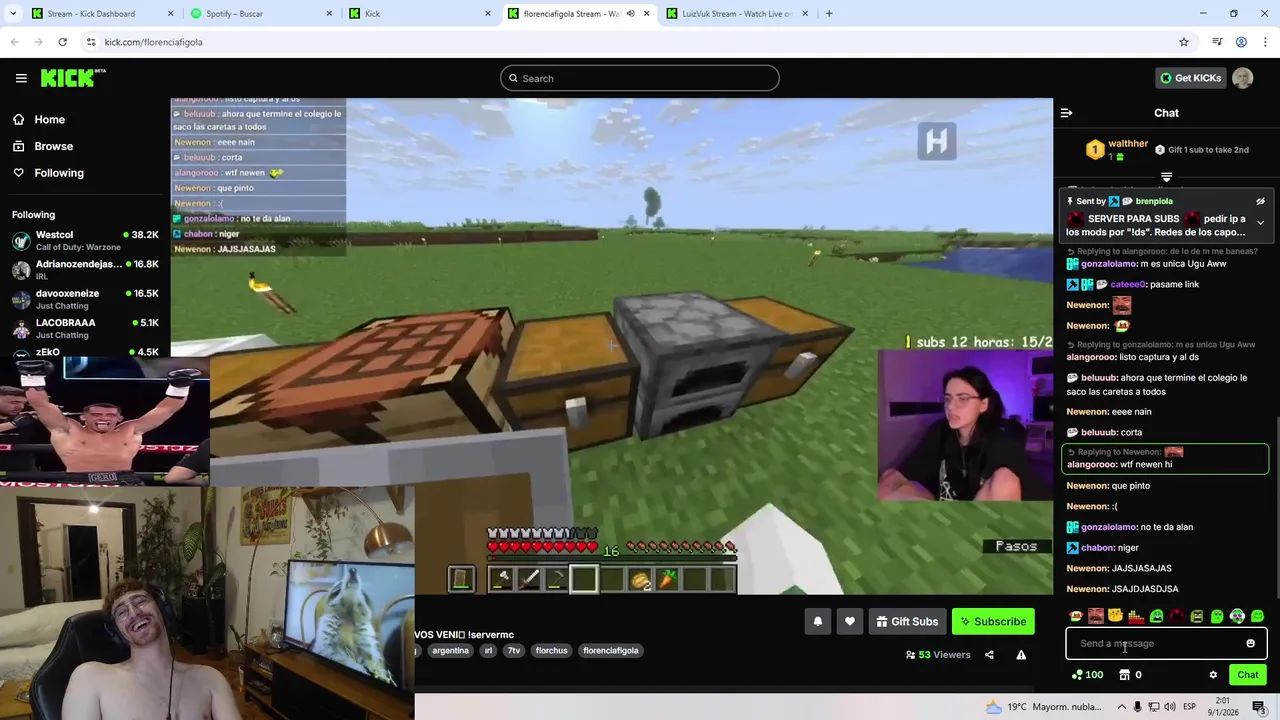
Task: Click the Subscribe button
Action: pyautogui.click(x=993, y=621)
